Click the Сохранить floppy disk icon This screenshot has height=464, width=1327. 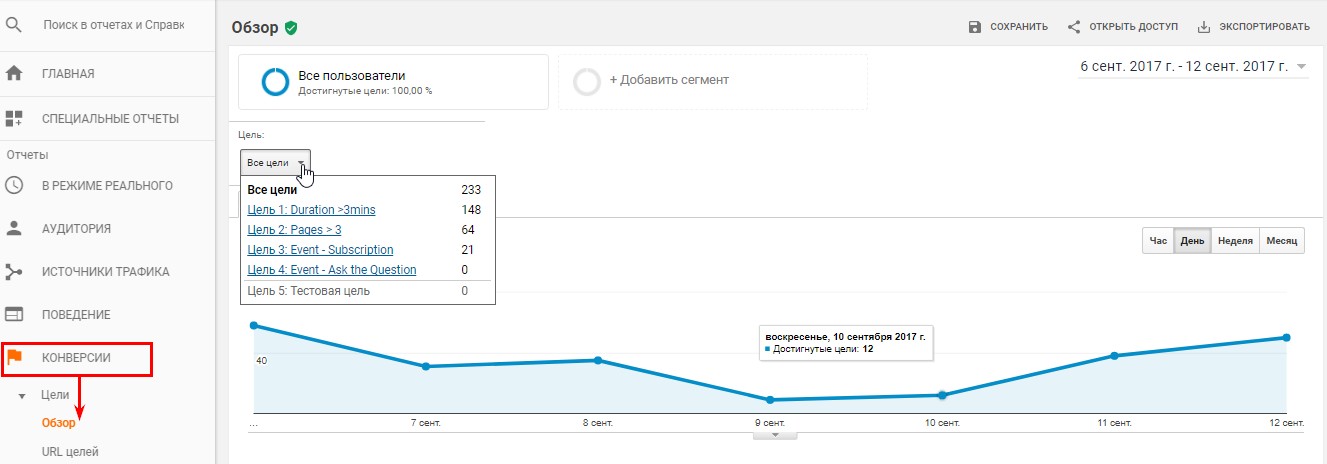point(975,27)
